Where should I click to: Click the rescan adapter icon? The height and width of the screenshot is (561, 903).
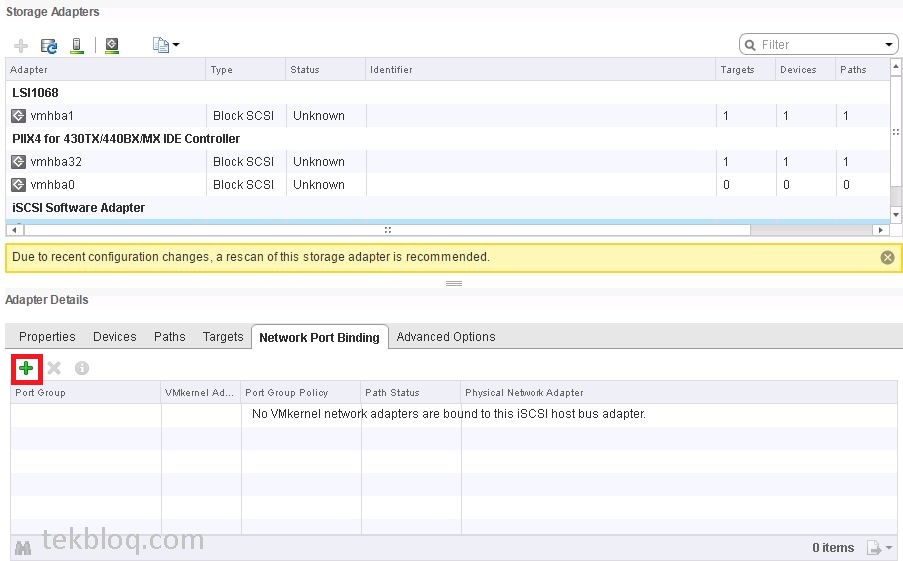112,45
